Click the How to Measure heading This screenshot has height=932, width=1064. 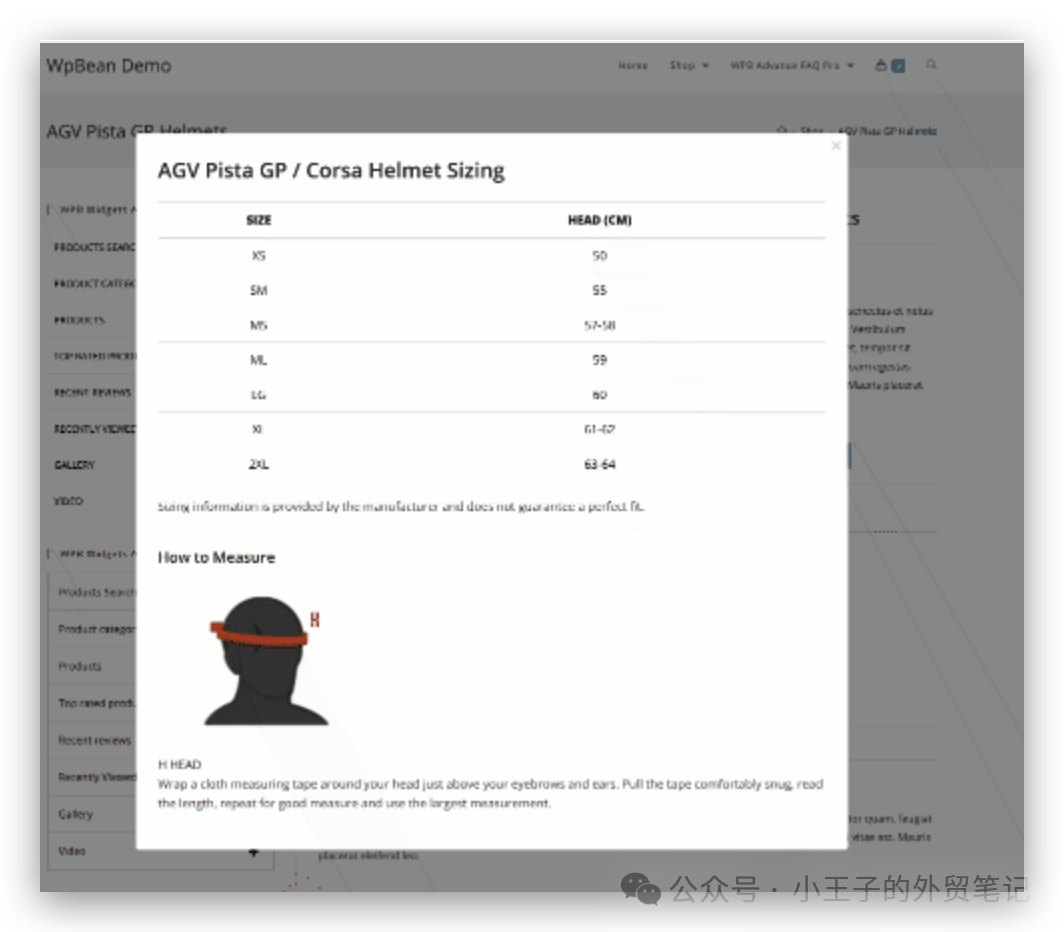[x=216, y=557]
